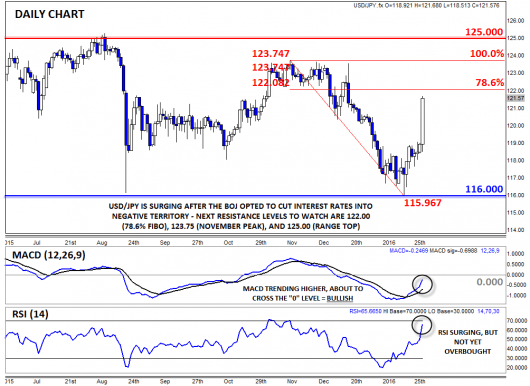Click "Oct" on the price chart date axis
The image size is (530, 386).
[x=228, y=243]
